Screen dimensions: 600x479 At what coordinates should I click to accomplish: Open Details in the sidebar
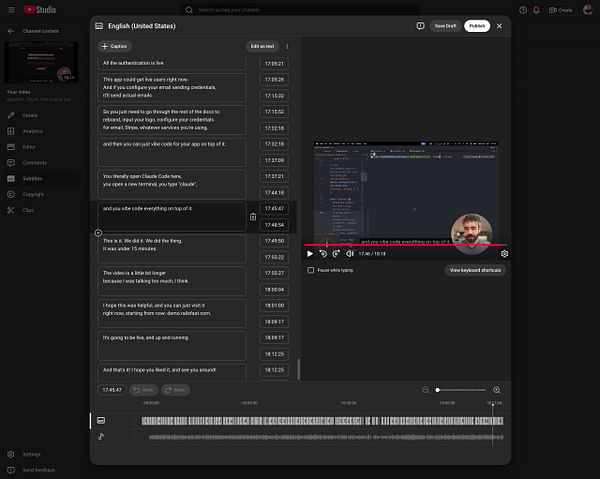30,115
